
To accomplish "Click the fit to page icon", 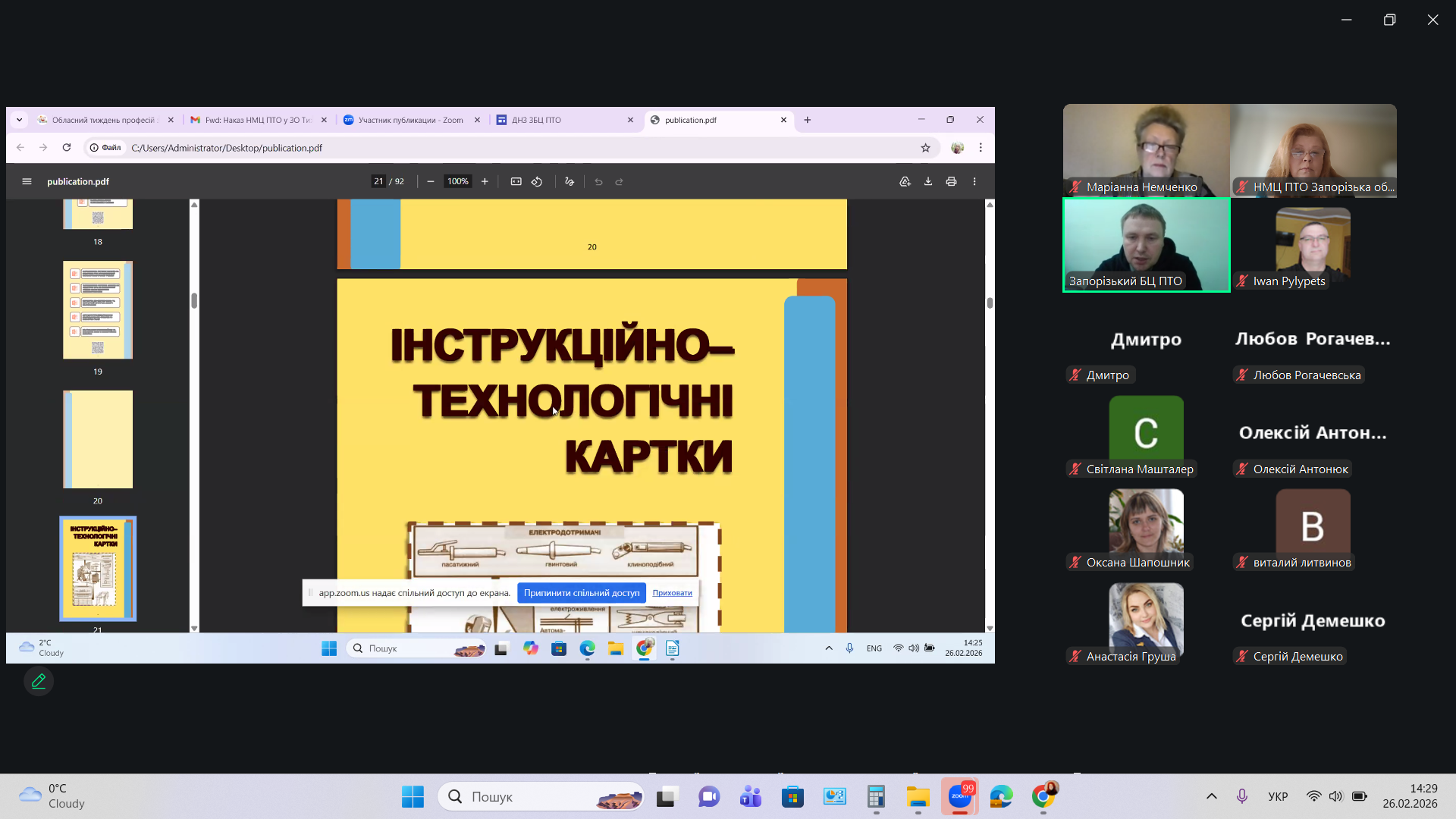I will [x=516, y=182].
